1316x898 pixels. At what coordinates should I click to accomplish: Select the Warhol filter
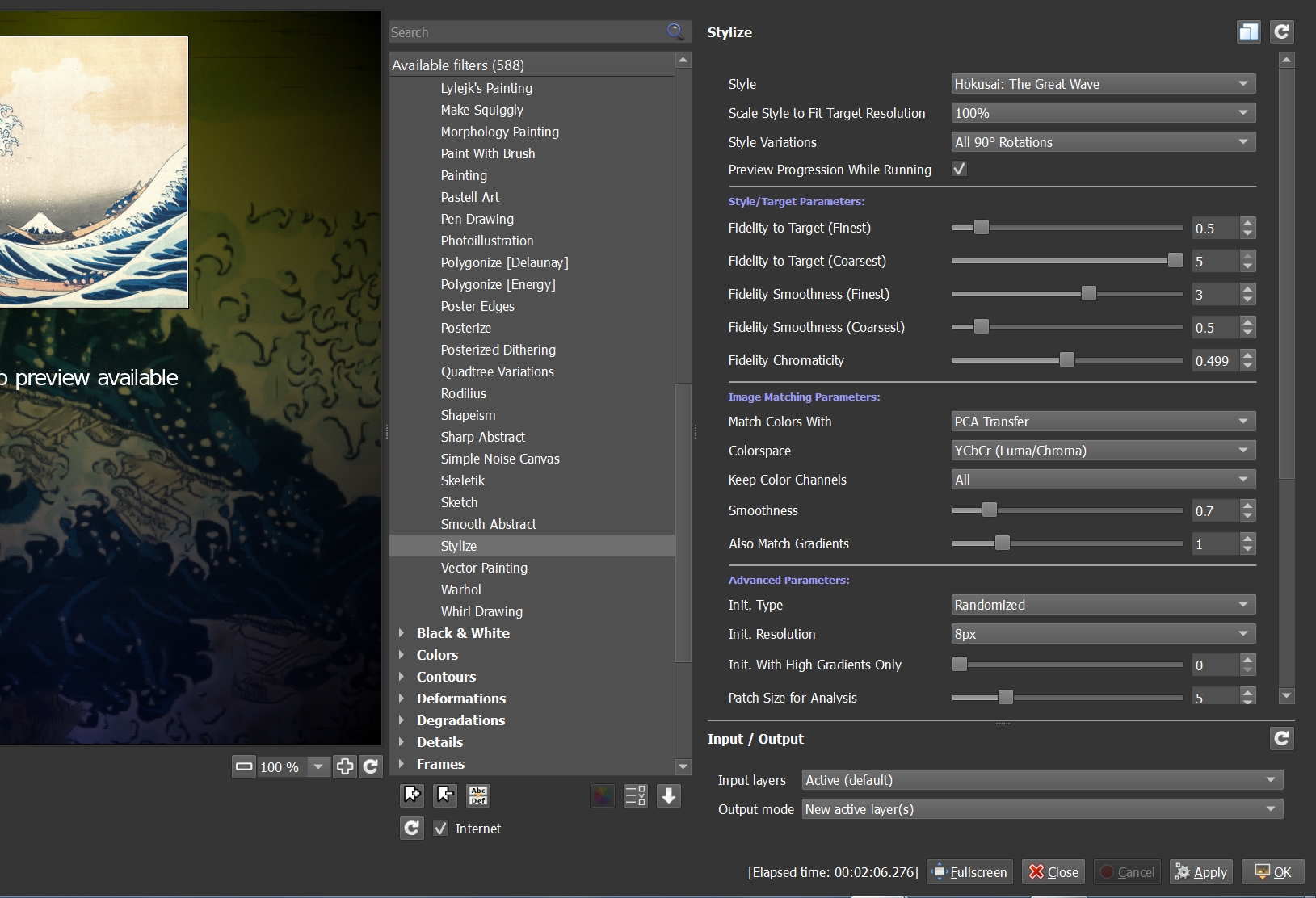coord(460,590)
